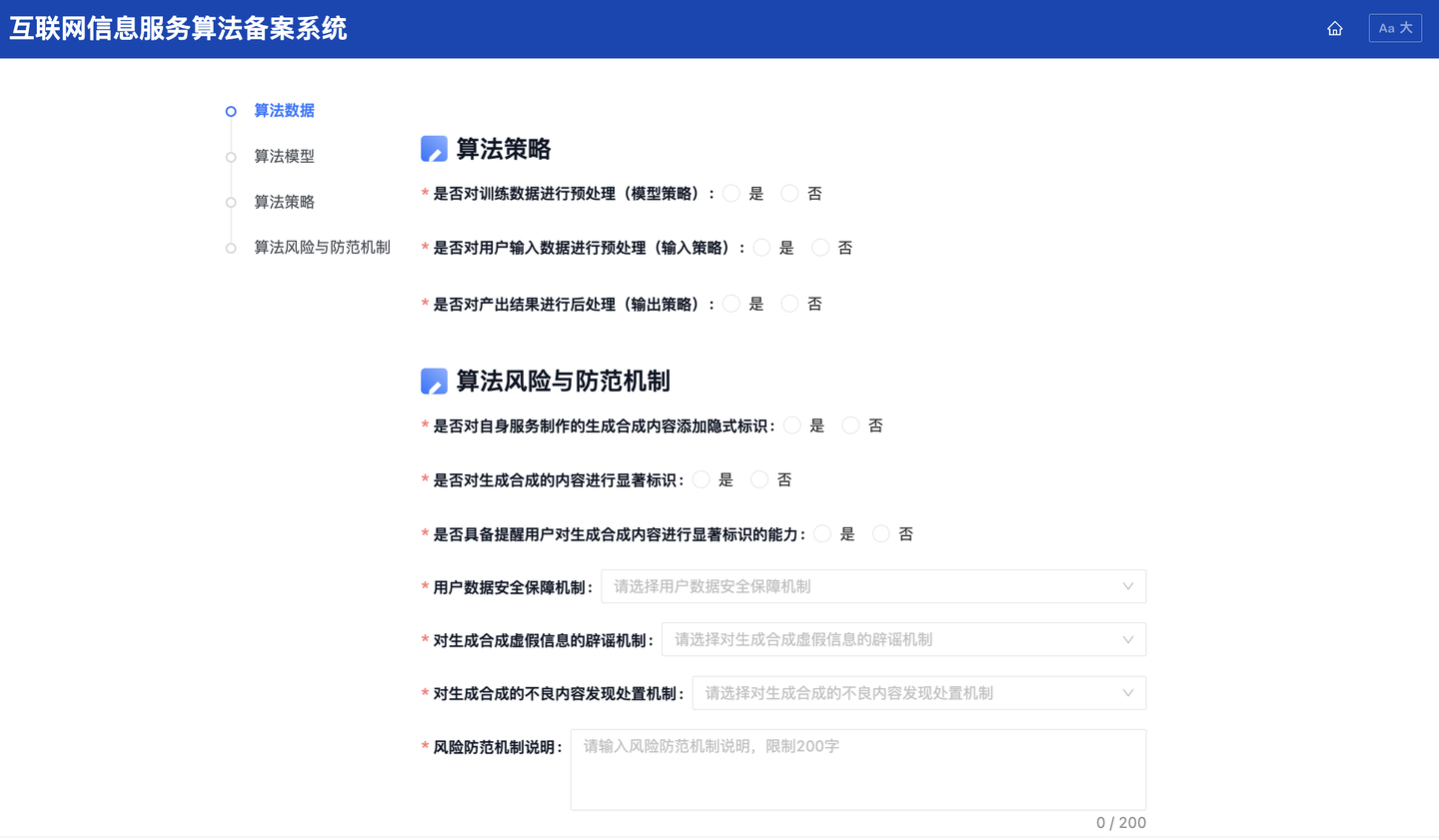Select 否 for 提醒用户显著标识能力
The image size is (1439, 840).
point(878,533)
